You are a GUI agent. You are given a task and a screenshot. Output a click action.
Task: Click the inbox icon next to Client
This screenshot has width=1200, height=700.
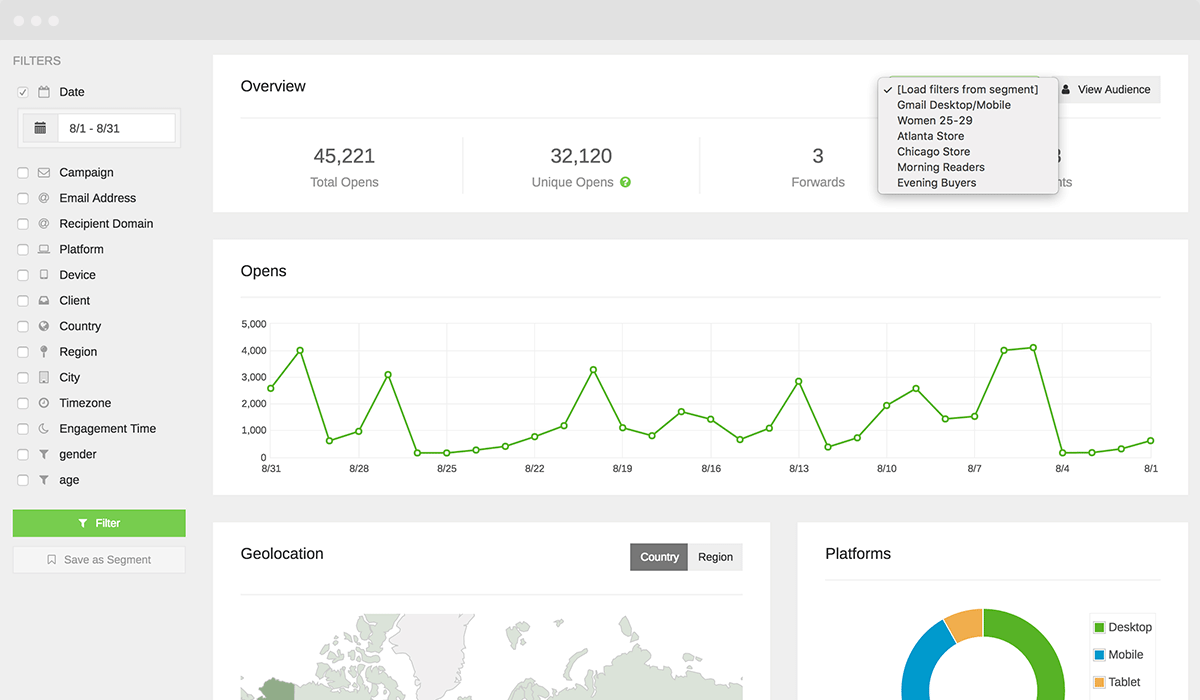(44, 301)
